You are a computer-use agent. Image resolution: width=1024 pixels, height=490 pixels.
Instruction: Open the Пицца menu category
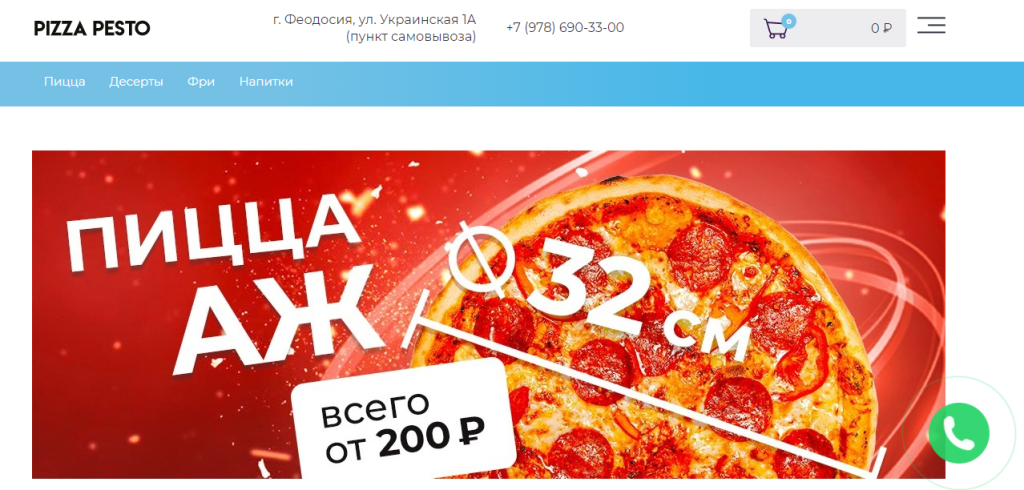pos(65,82)
